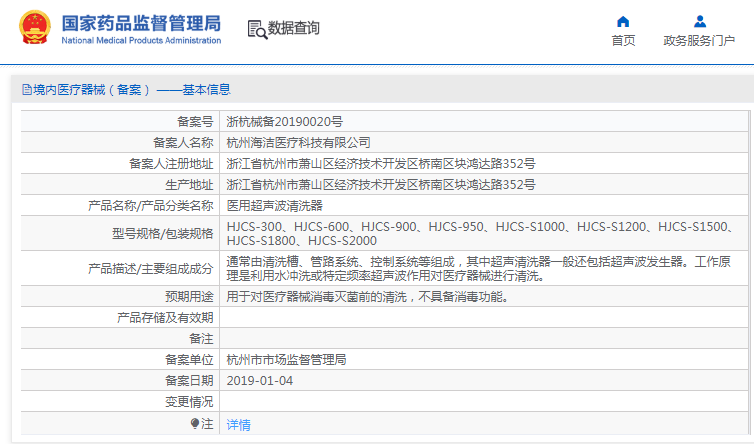Click the document icon before 境内医疗器械
754x444 pixels.
coord(26,89)
